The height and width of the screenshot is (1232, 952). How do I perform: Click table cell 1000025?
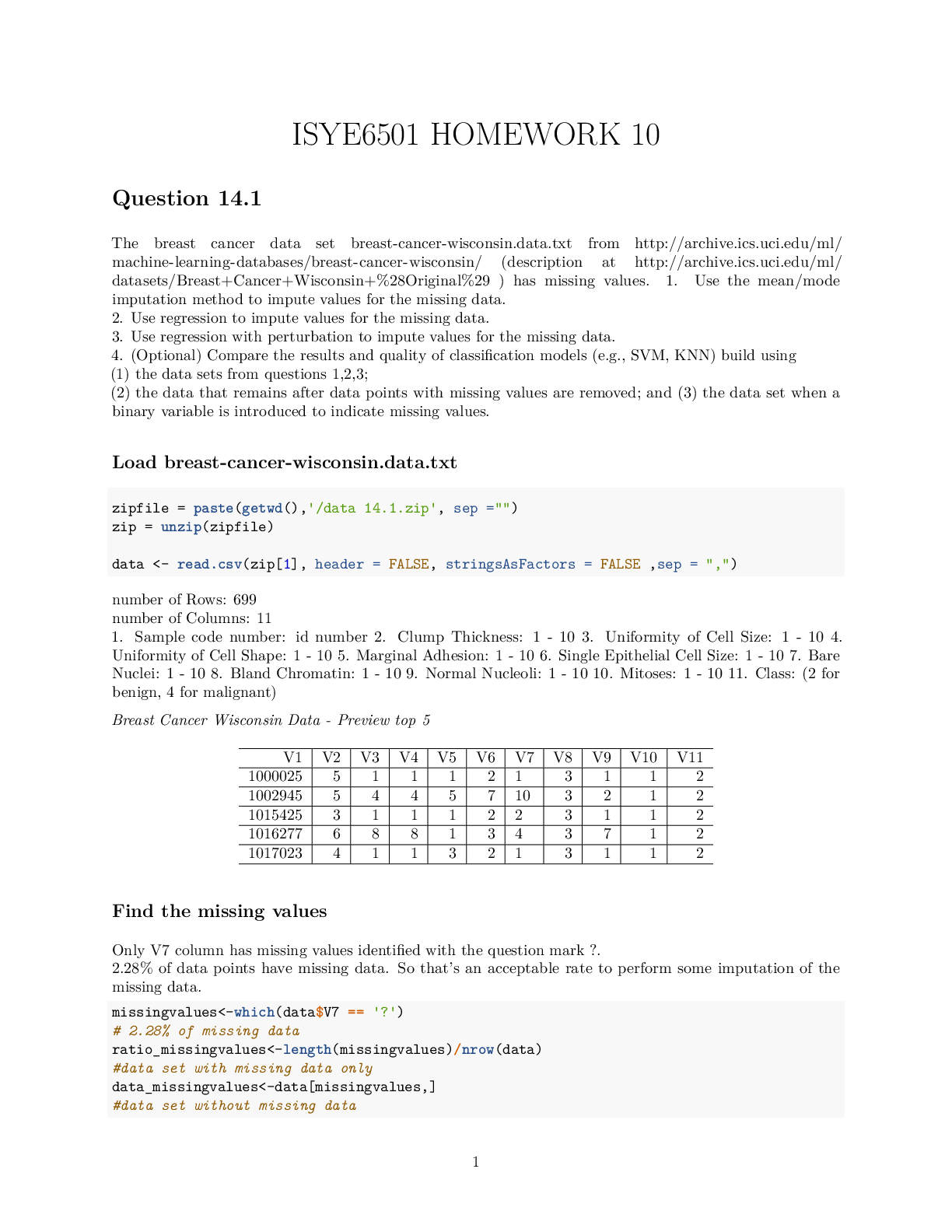pos(275,776)
